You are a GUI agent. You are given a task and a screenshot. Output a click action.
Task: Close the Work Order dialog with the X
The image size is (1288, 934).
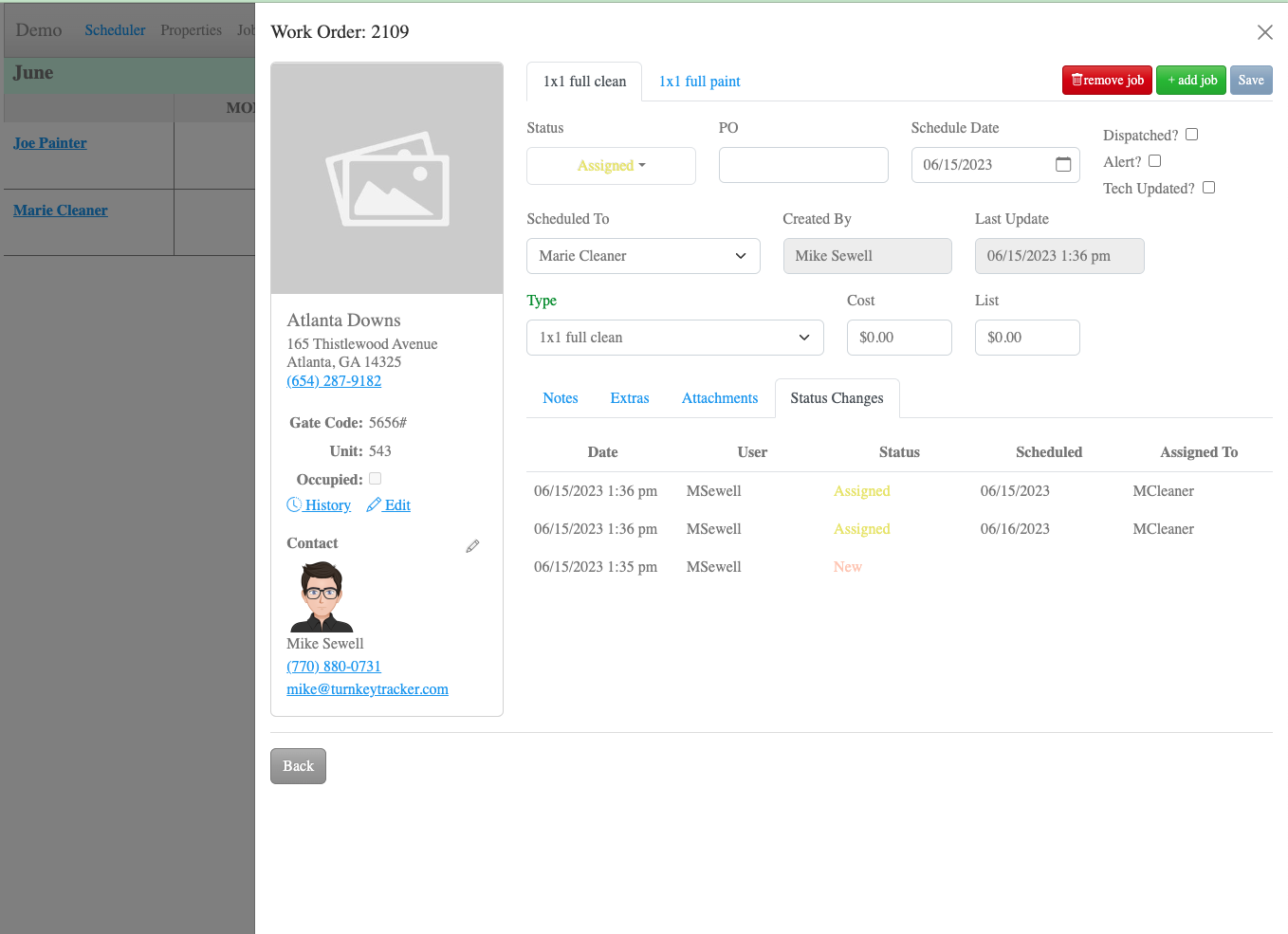[1265, 31]
